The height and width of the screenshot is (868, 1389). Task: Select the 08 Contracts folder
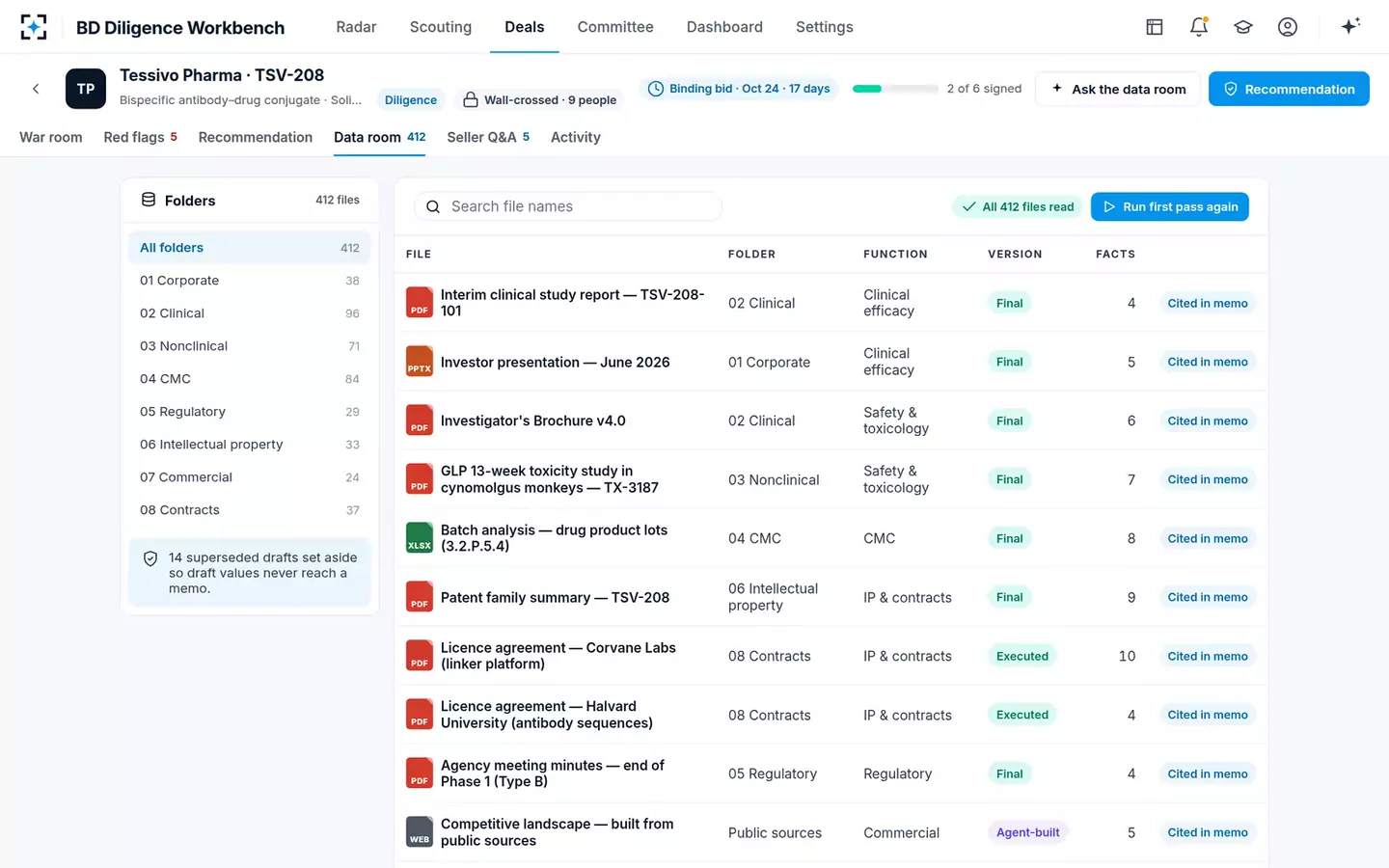[250, 510]
